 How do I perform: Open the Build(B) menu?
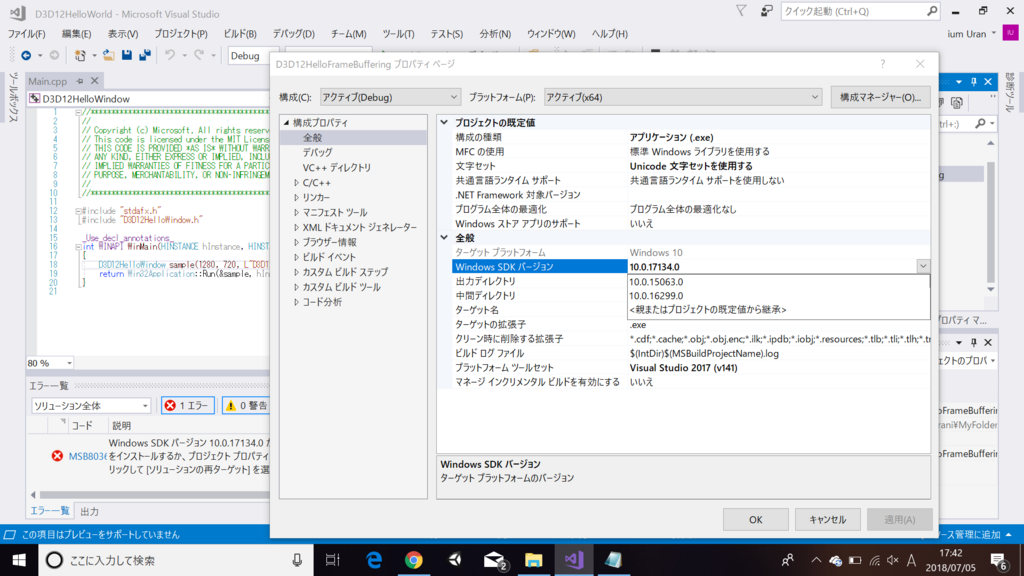click(240, 34)
